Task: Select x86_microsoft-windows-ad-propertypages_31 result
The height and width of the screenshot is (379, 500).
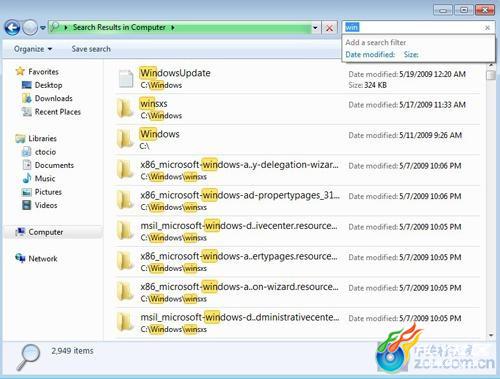Action: click(240, 195)
